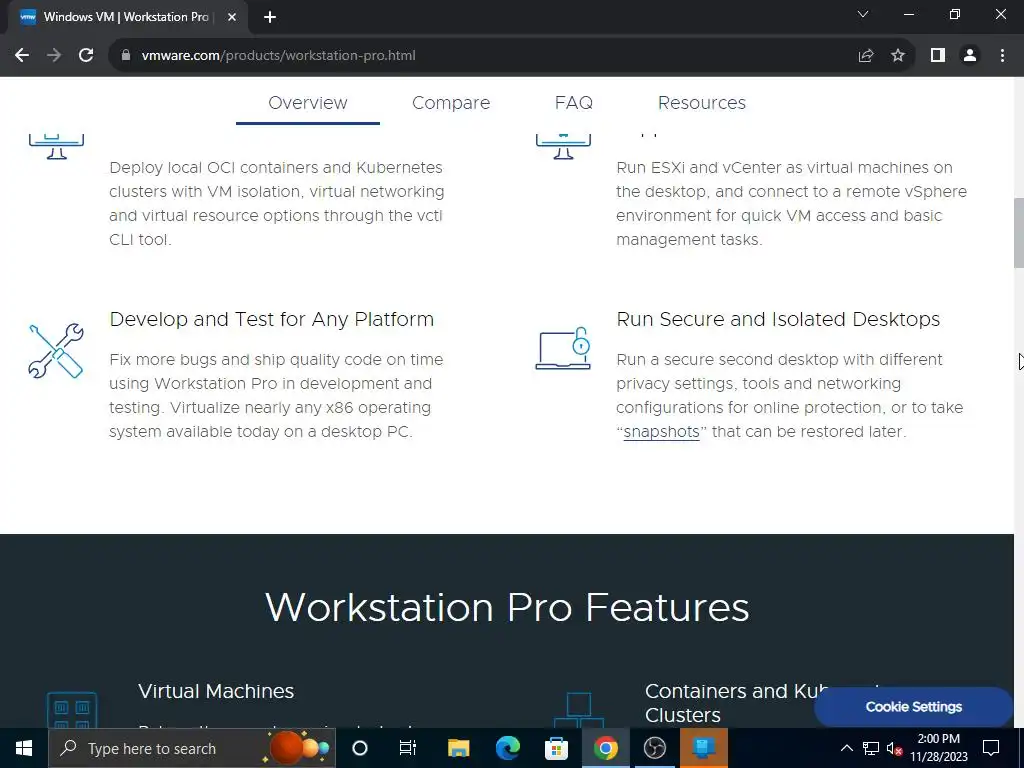Switch to the Compare tab
The image size is (1024, 768).
(451, 103)
